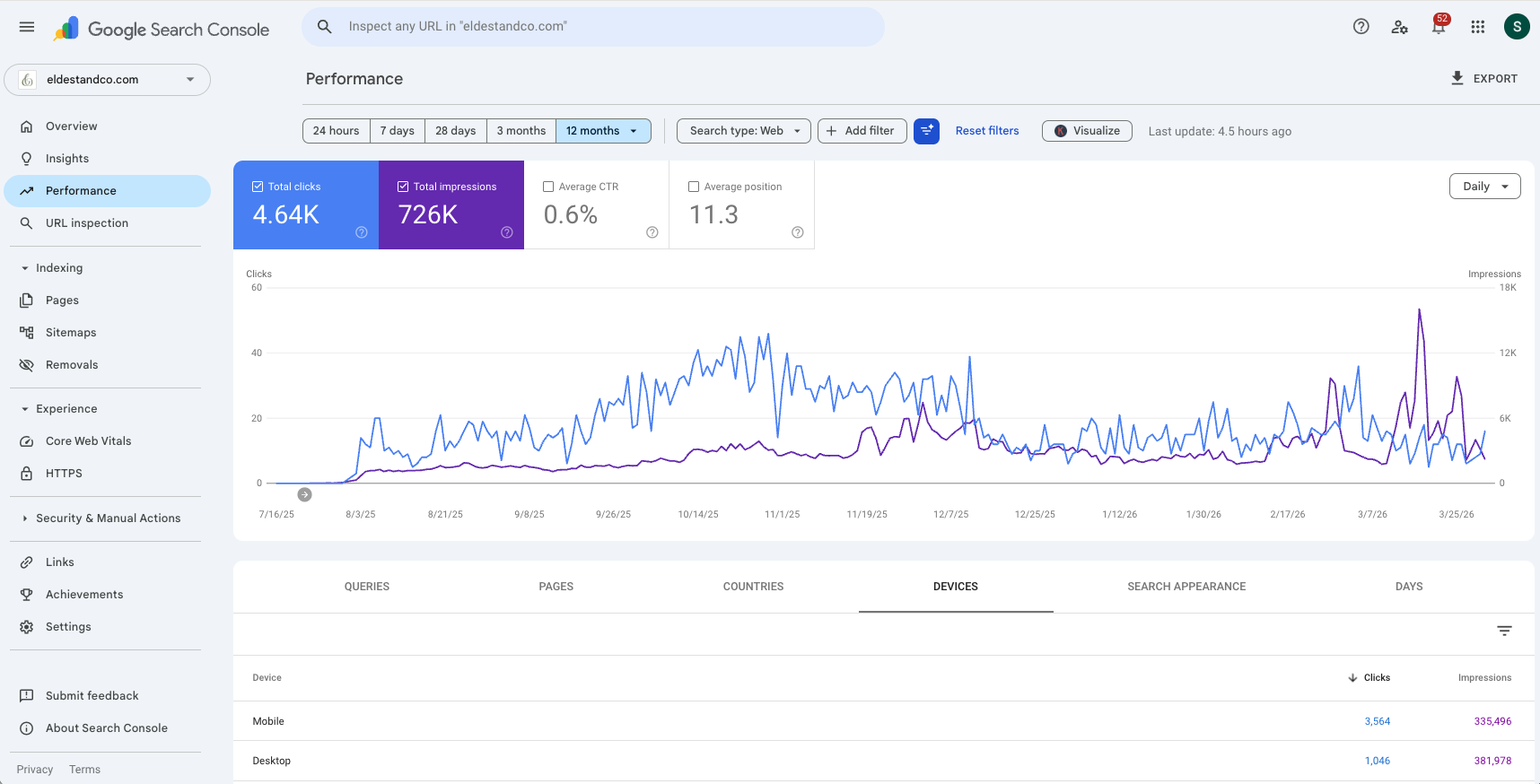Viewport: 1540px width, 784px height.
Task: Open Core Web Vitals report
Action: (107, 441)
